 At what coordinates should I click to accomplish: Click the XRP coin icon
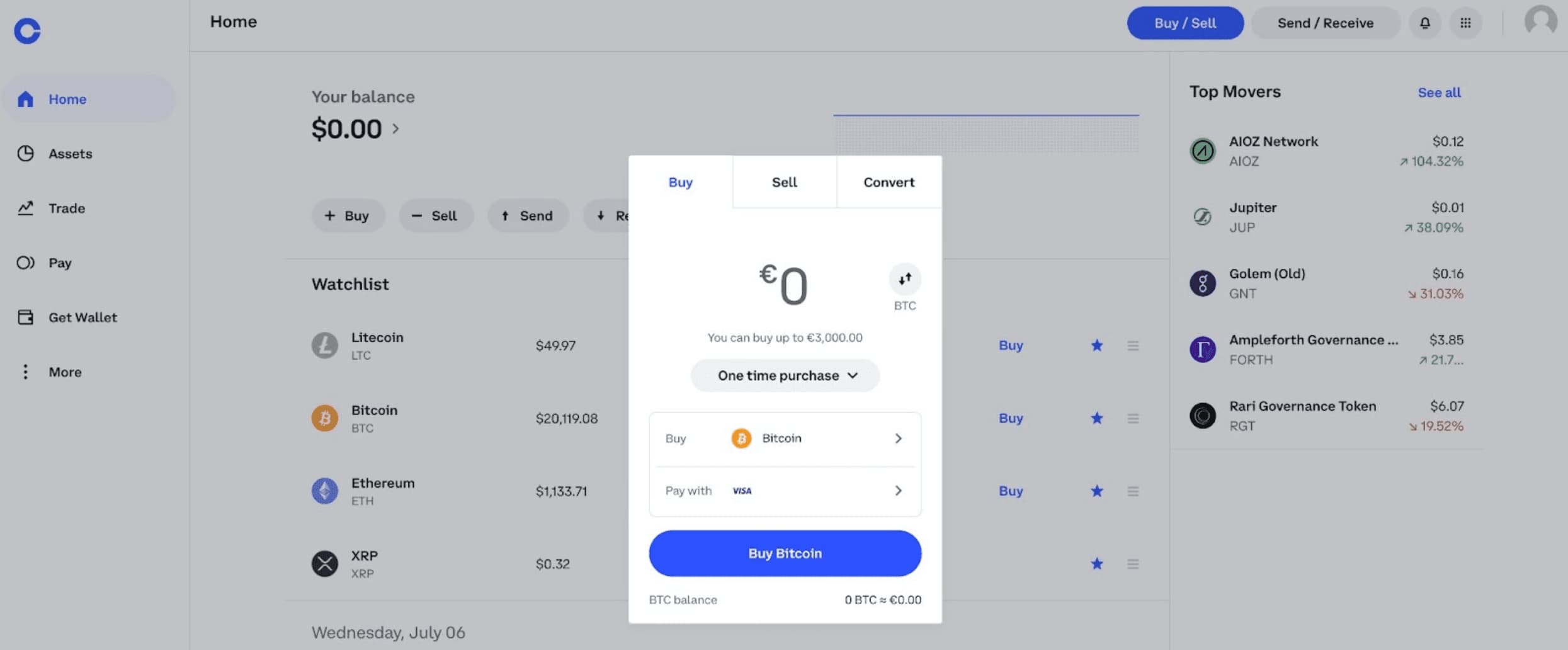tap(325, 564)
